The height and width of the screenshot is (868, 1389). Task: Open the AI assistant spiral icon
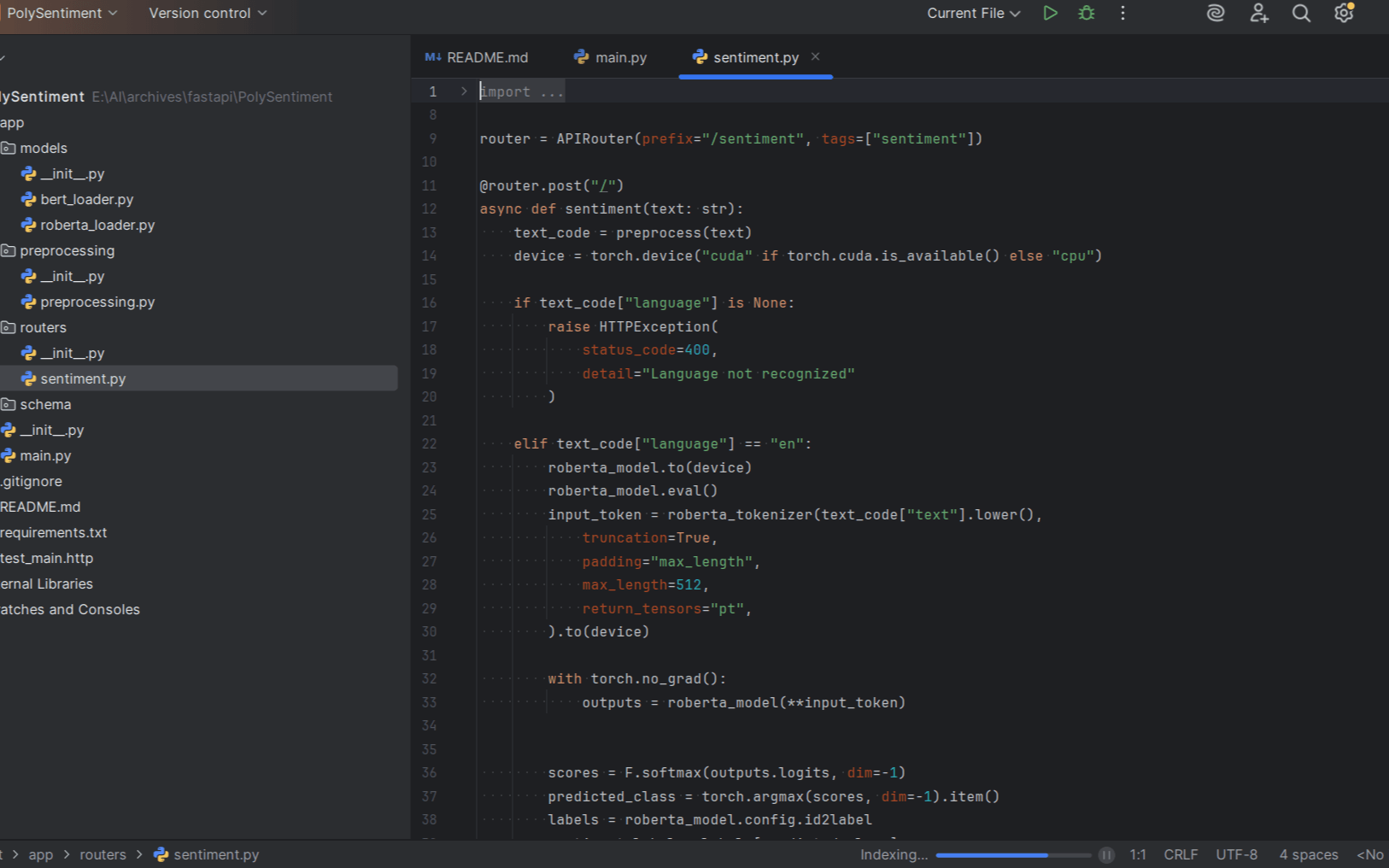(x=1215, y=13)
